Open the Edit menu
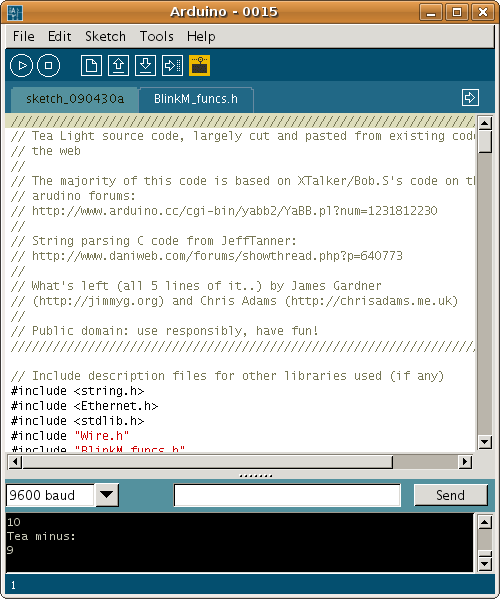The image size is (500, 599). coord(60,37)
